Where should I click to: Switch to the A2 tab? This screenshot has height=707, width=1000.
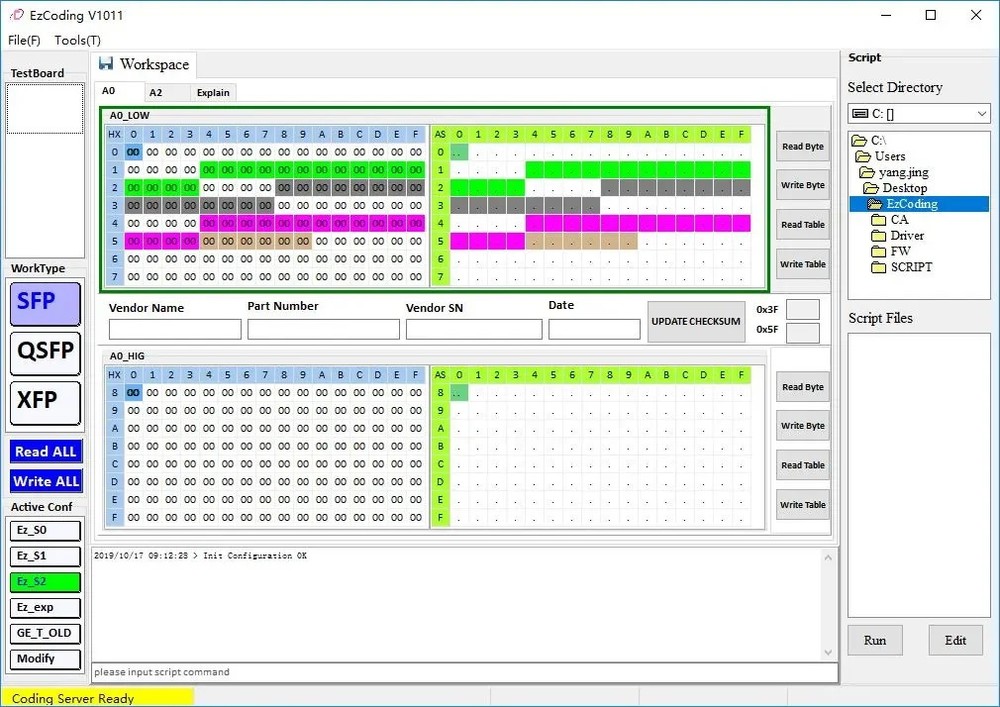pyautogui.click(x=157, y=91)
